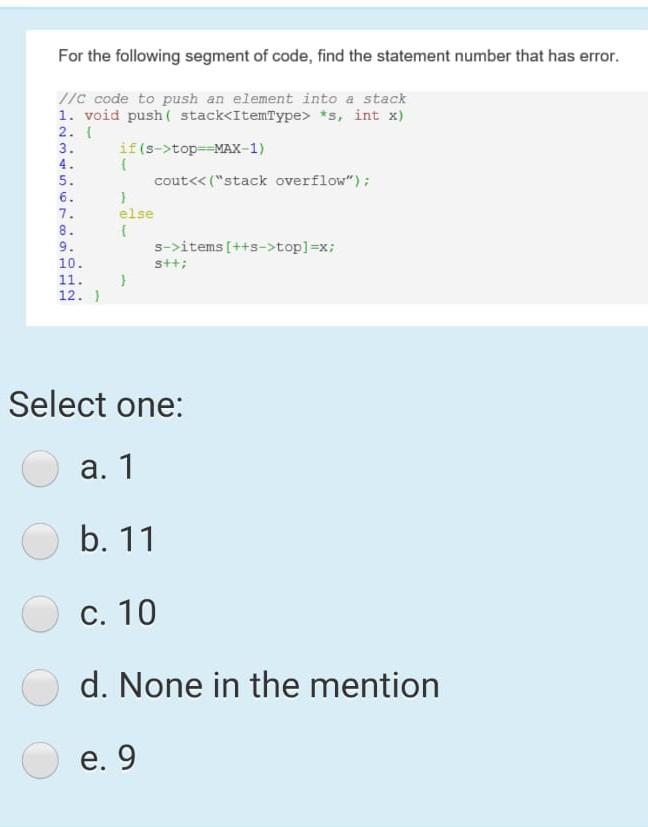Choose answer option e. 9

pyautogui.click(x=40, y=758)
